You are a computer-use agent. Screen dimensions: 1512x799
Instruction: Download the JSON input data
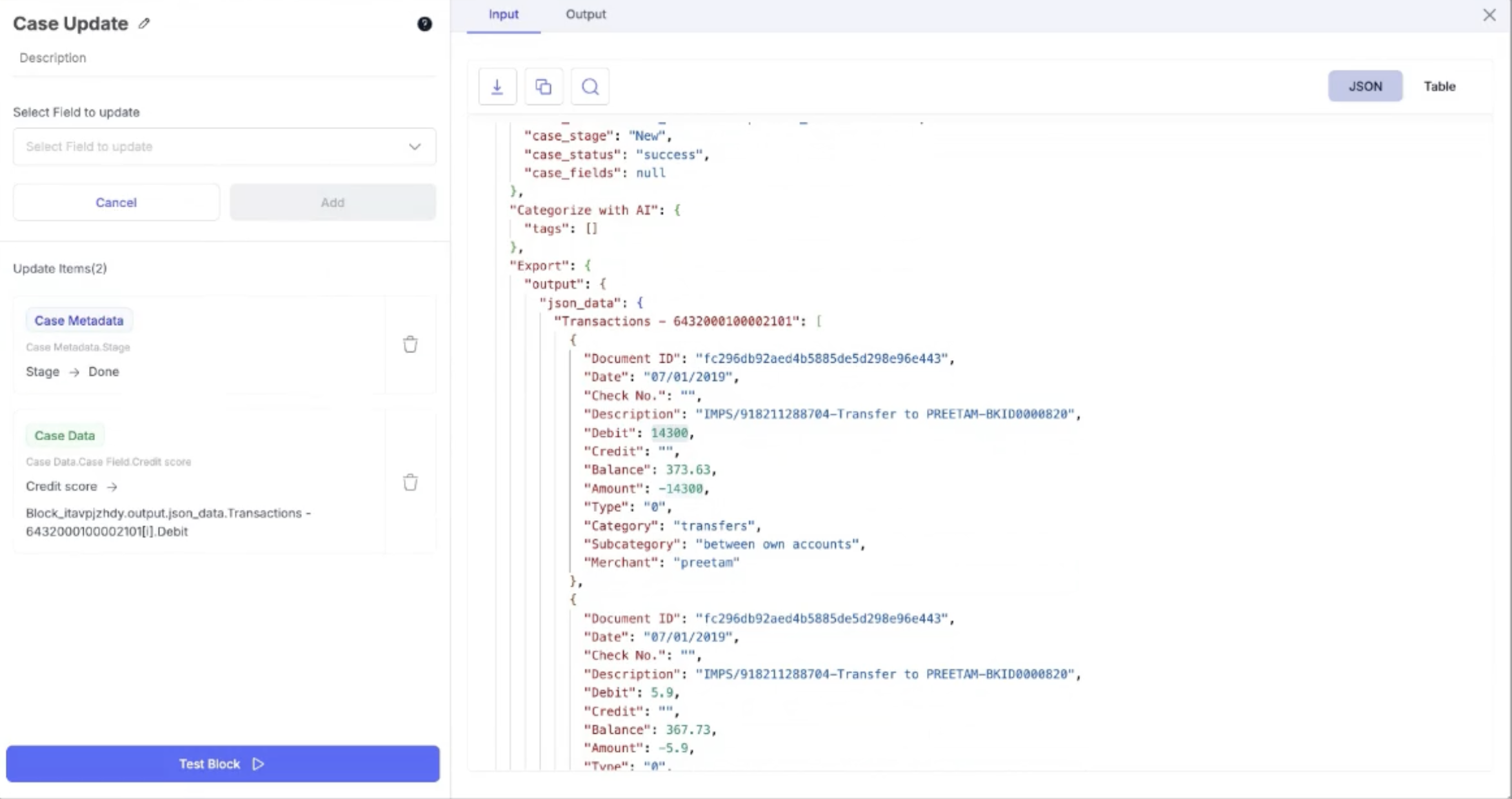[x=497, y=86]
